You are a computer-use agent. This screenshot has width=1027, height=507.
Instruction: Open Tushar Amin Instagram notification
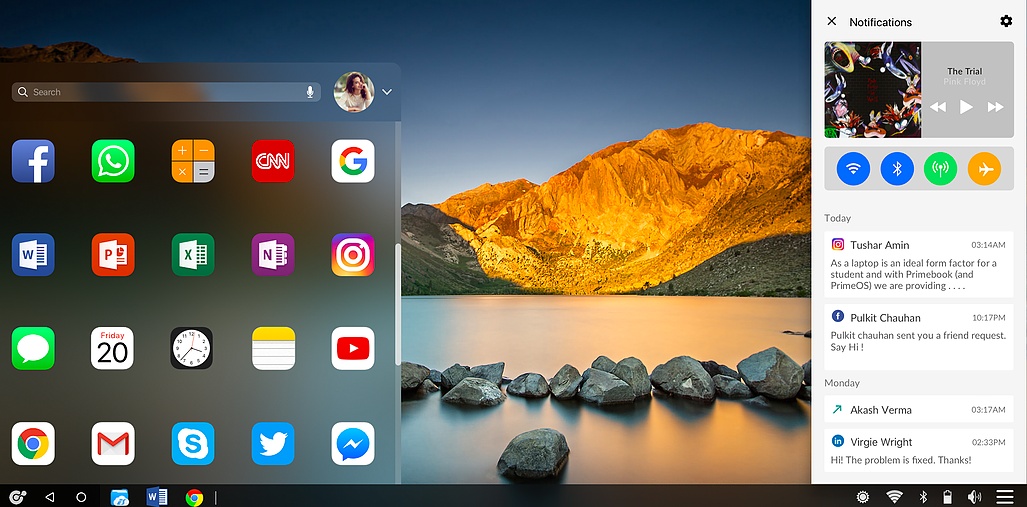pyautogui.click(x=918, y=265)
